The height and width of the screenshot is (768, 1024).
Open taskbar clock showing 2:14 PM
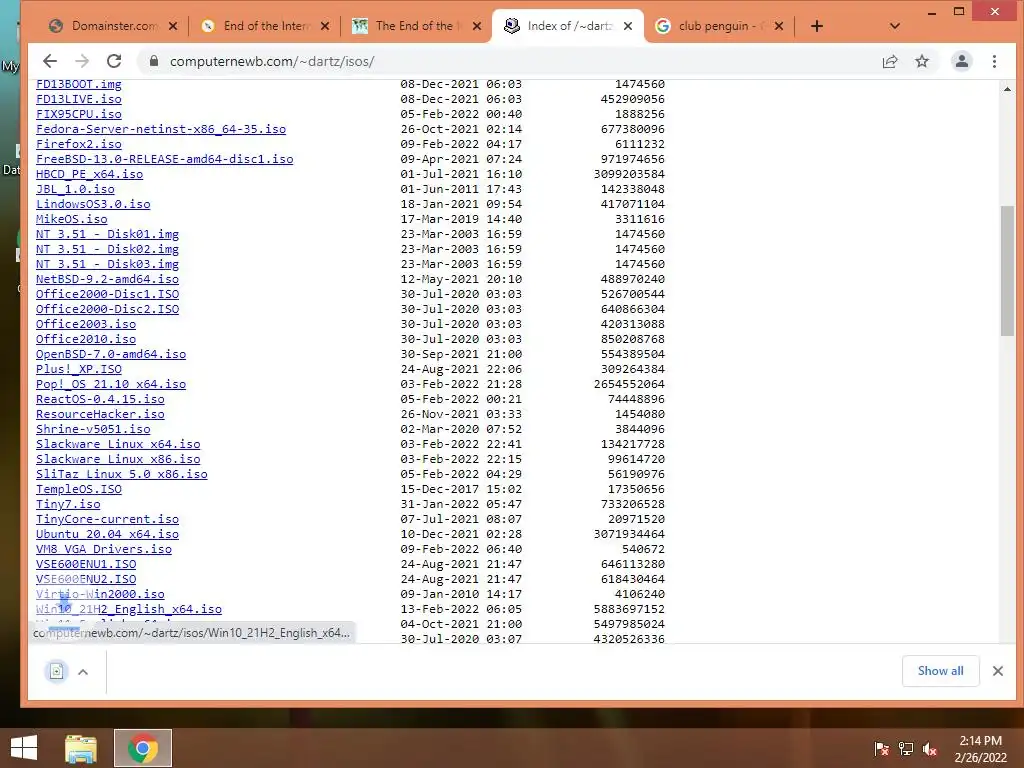coord(980,749)
